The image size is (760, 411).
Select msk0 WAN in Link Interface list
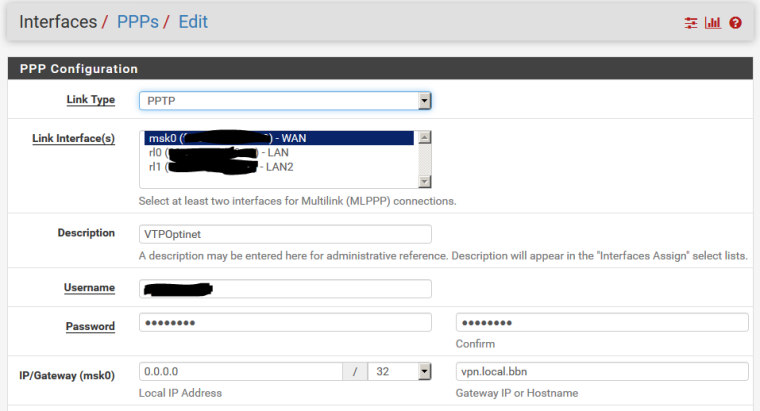click(x=279, y=138)
